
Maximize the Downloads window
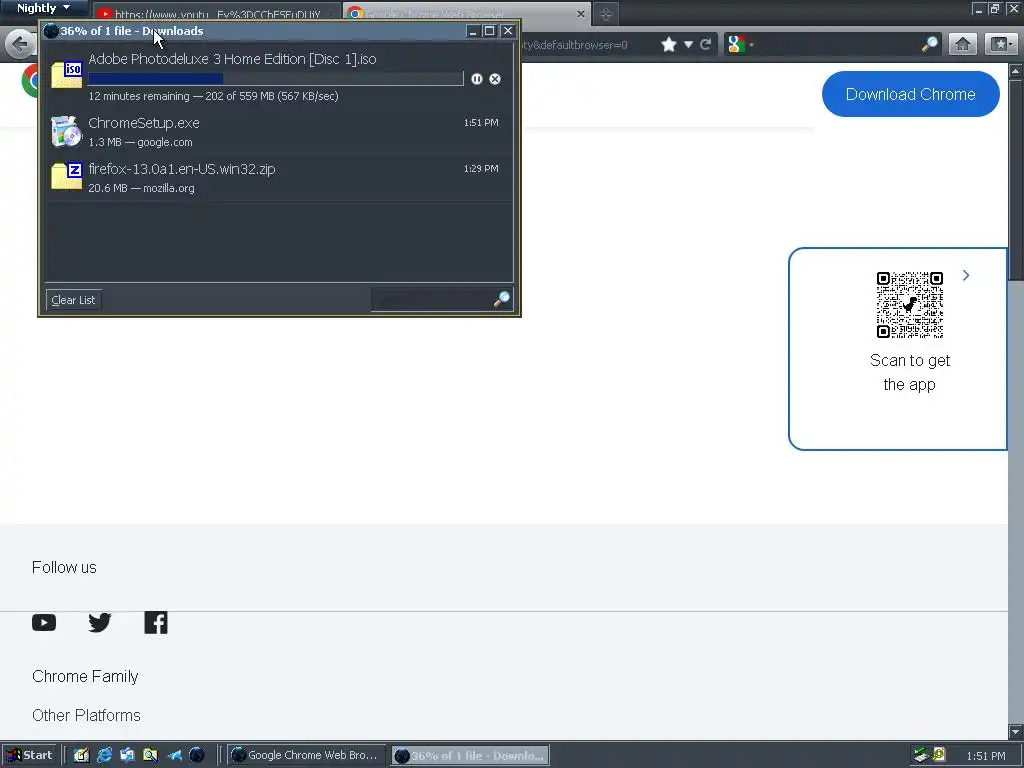point(489,31)
